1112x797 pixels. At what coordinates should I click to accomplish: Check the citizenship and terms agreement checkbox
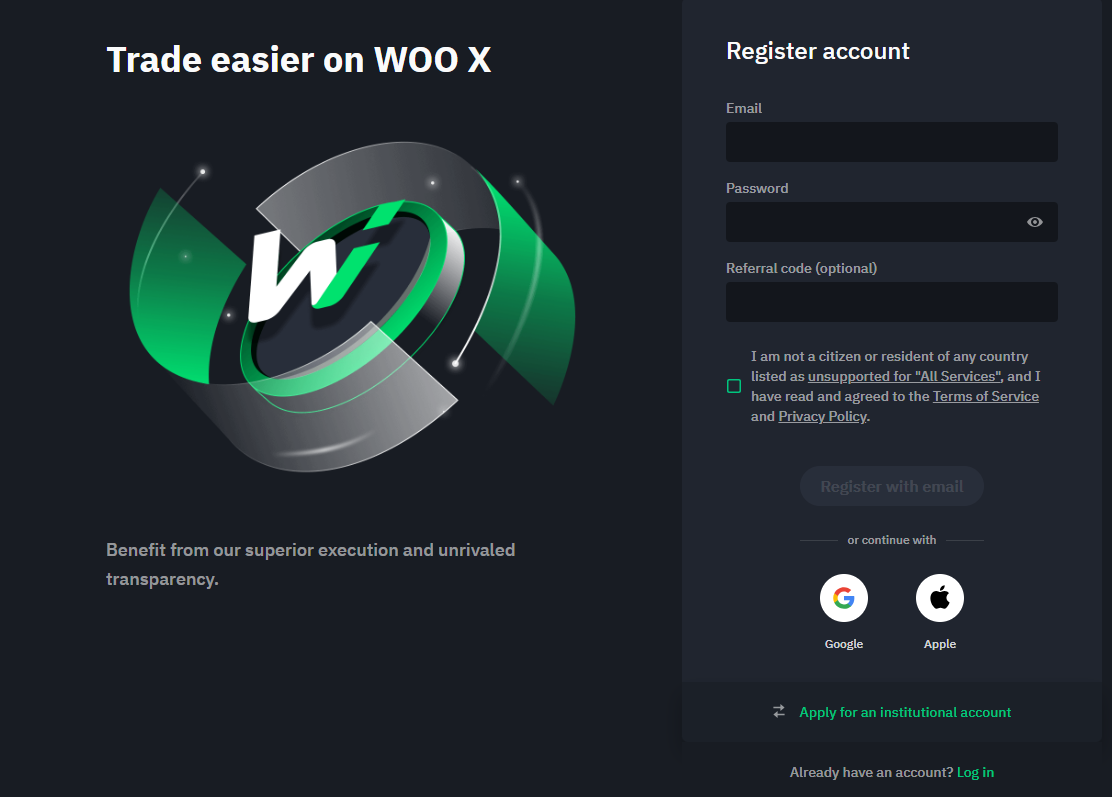[x=734, y=386]
